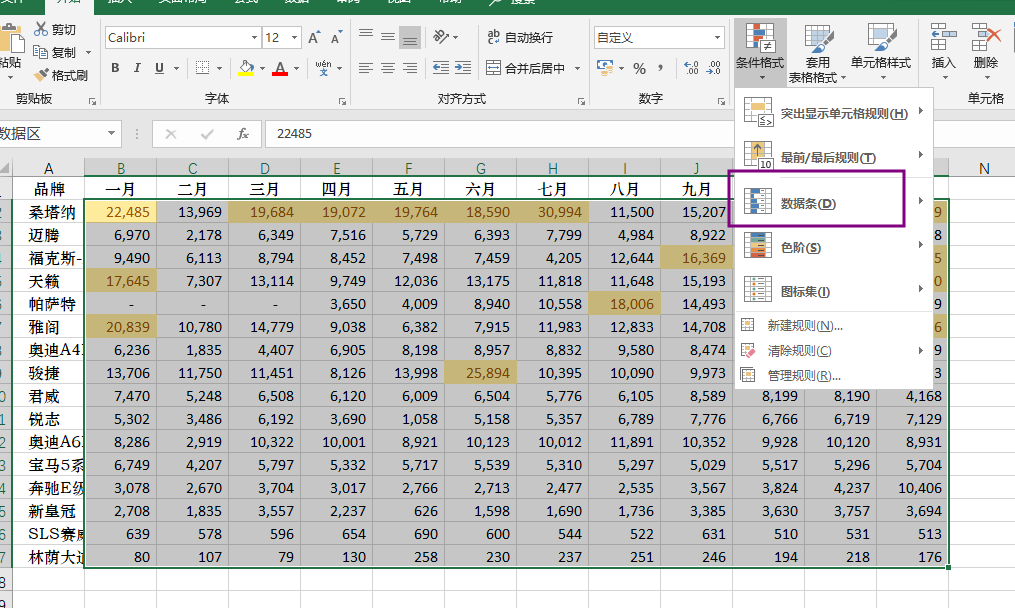Apply percent style
1015x608 pixels.
tap(640, 68)
